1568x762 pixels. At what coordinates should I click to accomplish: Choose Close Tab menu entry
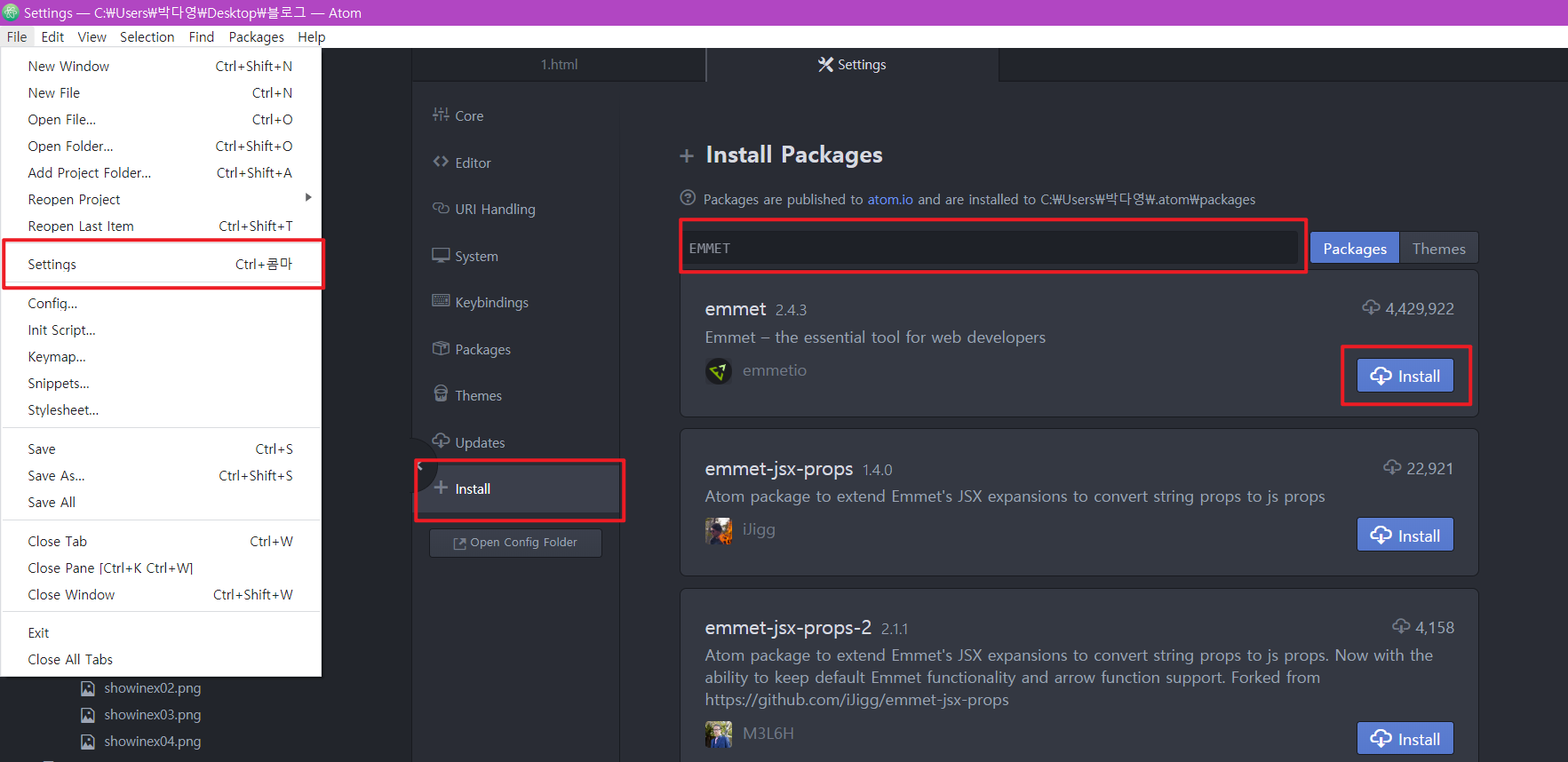pyautogui.click(x=161, y=541)
